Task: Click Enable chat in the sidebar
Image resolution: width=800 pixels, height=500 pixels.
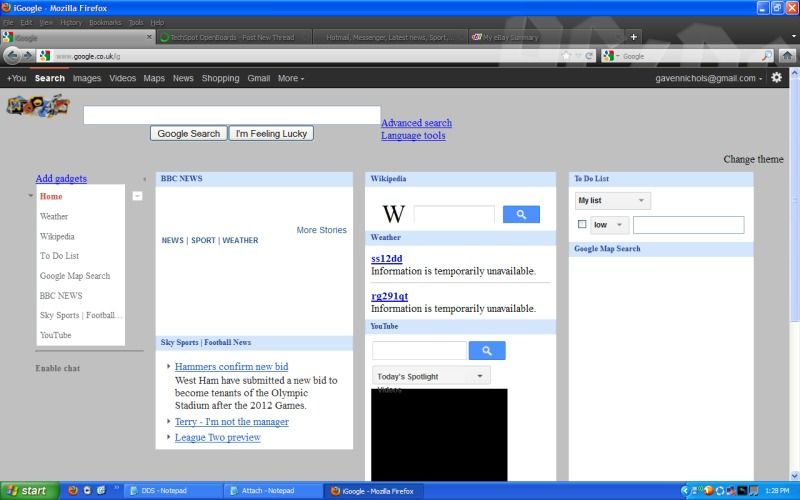Action: (58, 368)
